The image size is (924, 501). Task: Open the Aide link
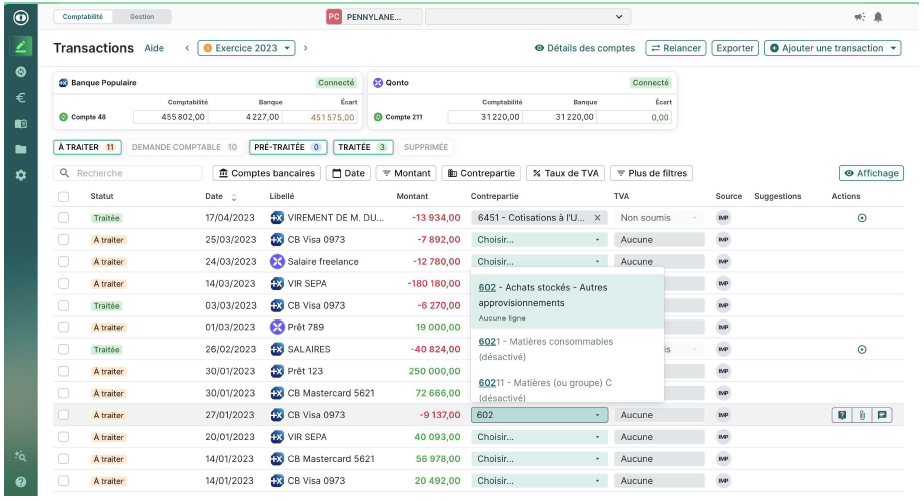click(x=154, y=48)
